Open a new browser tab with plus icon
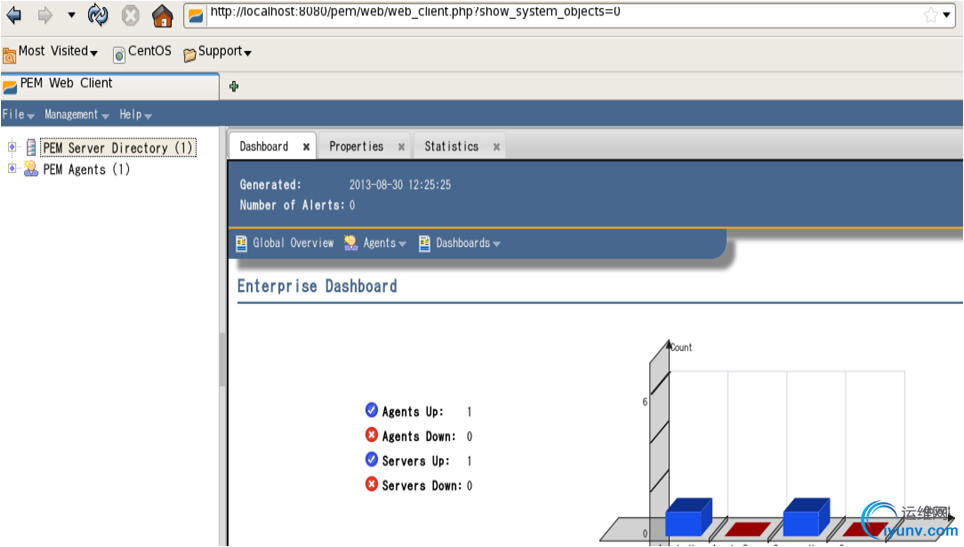This screenshot has width=964, height=547. coord(234,87)
